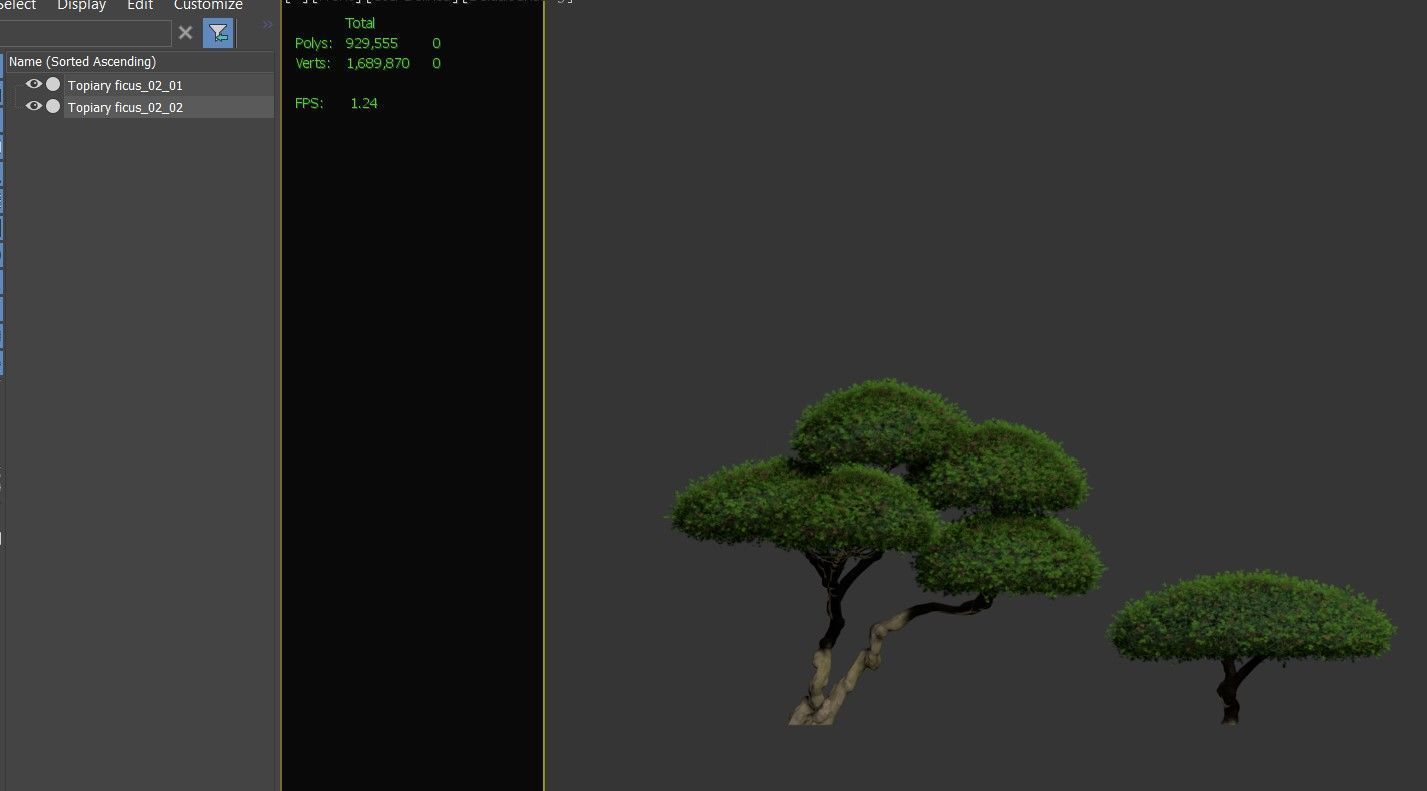
Task: Open the Customize menu in Scene Explorer
Action: coord(208,5)
